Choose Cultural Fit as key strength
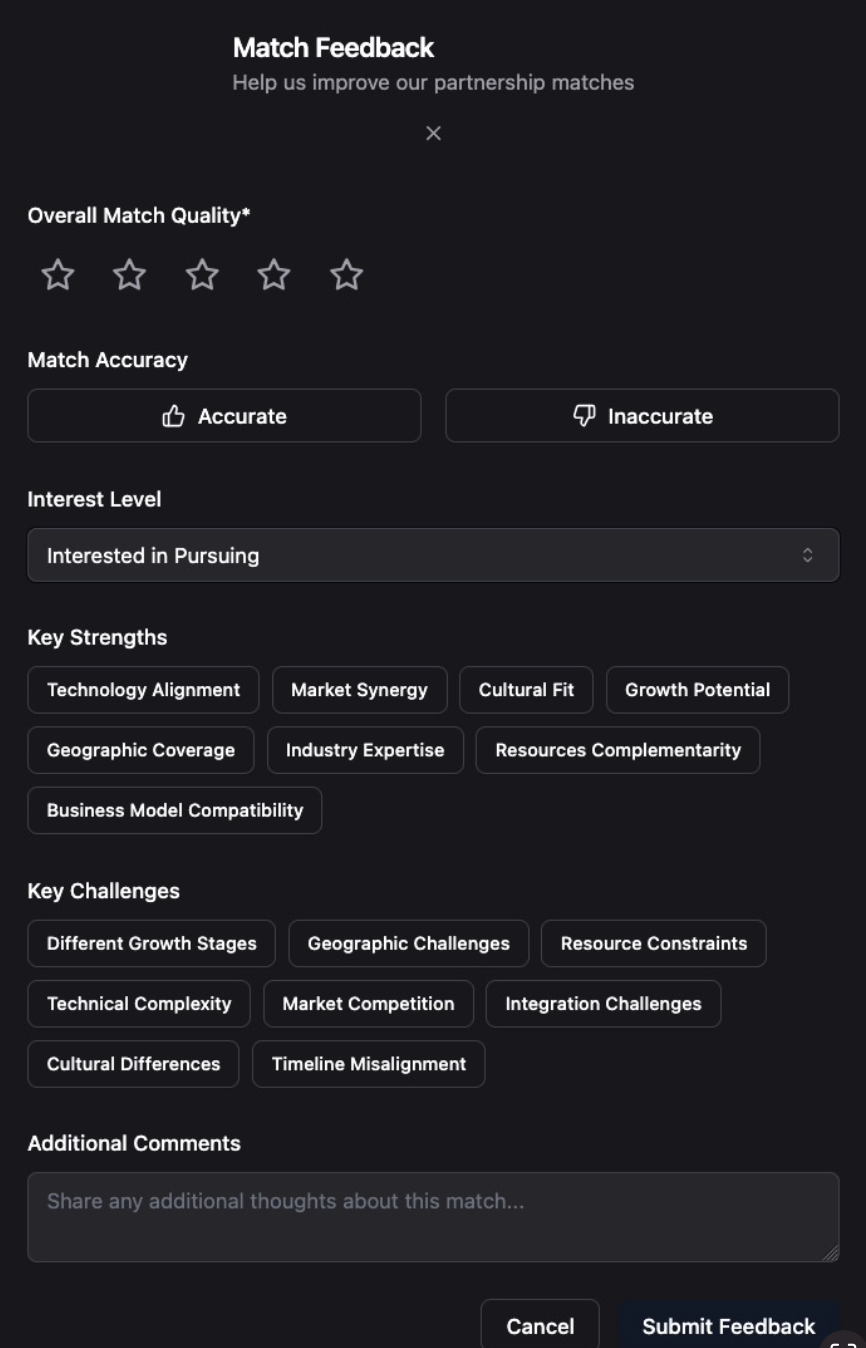 (x=526, y=690)
